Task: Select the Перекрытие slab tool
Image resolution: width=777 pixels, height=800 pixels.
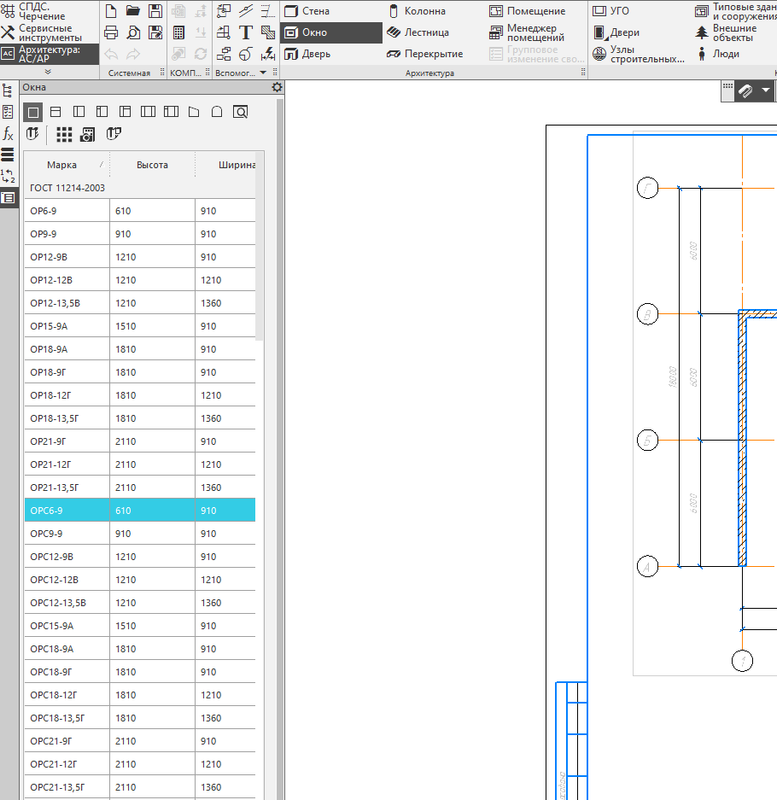Action: [x=424, y=54]
